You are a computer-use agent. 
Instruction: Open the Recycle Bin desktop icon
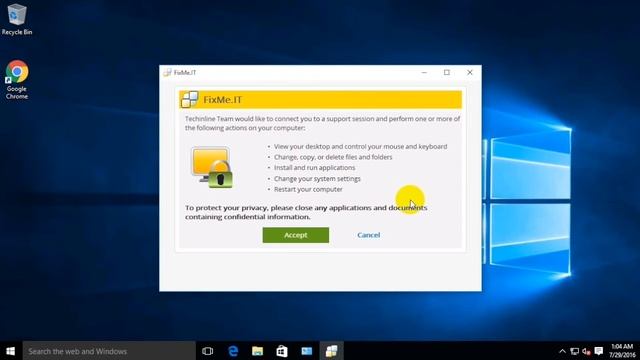tap(17, 19)
